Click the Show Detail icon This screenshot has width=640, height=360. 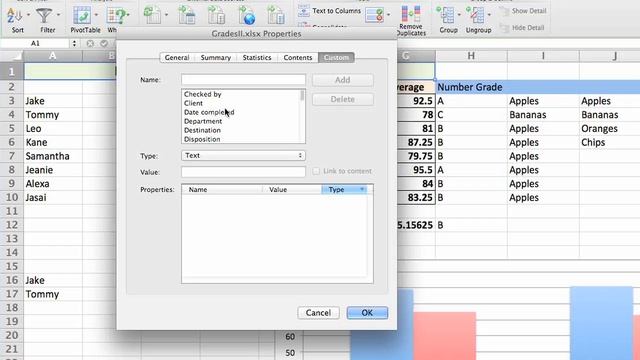pyautogui.click(x=504, y=11)
